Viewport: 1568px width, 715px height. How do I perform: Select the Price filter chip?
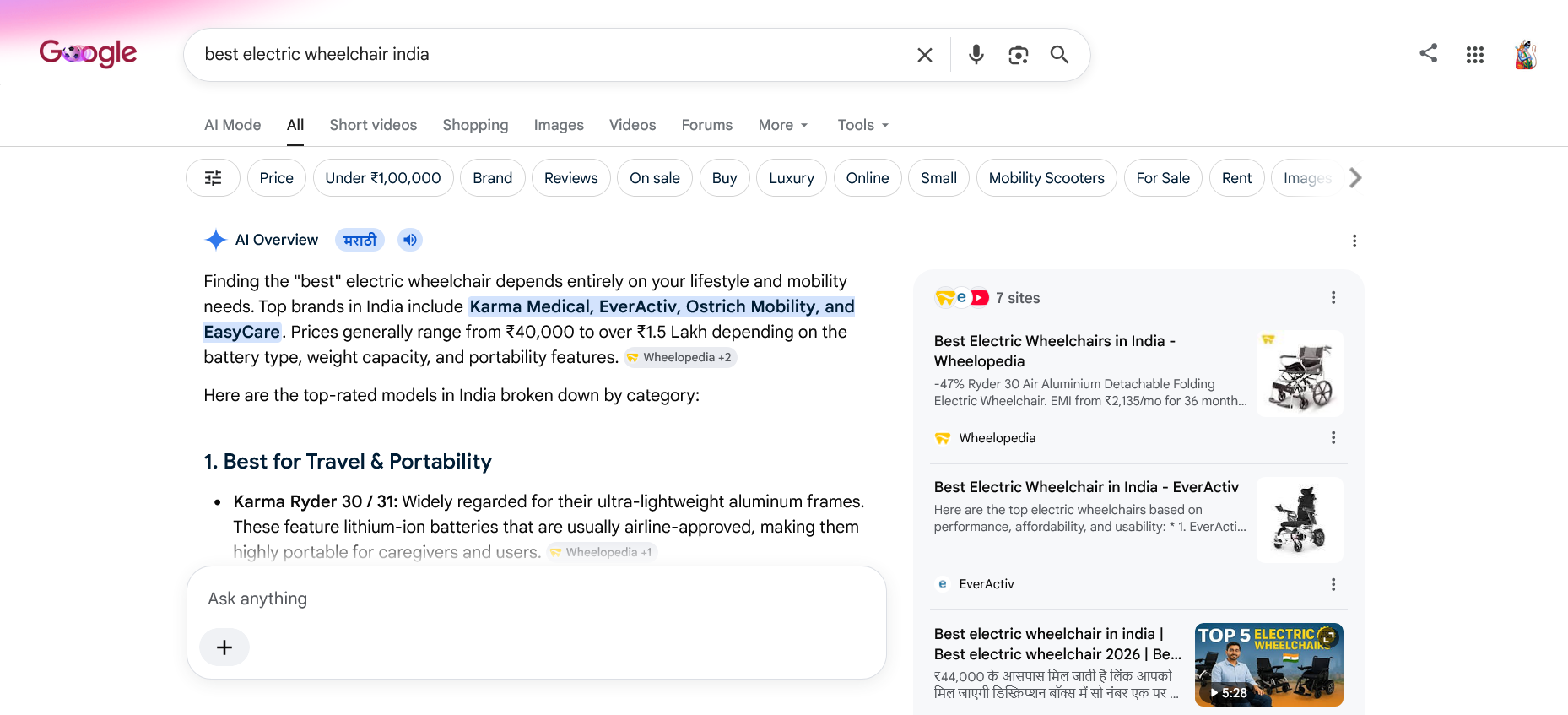pyautogui.click(x=277, y=178)
